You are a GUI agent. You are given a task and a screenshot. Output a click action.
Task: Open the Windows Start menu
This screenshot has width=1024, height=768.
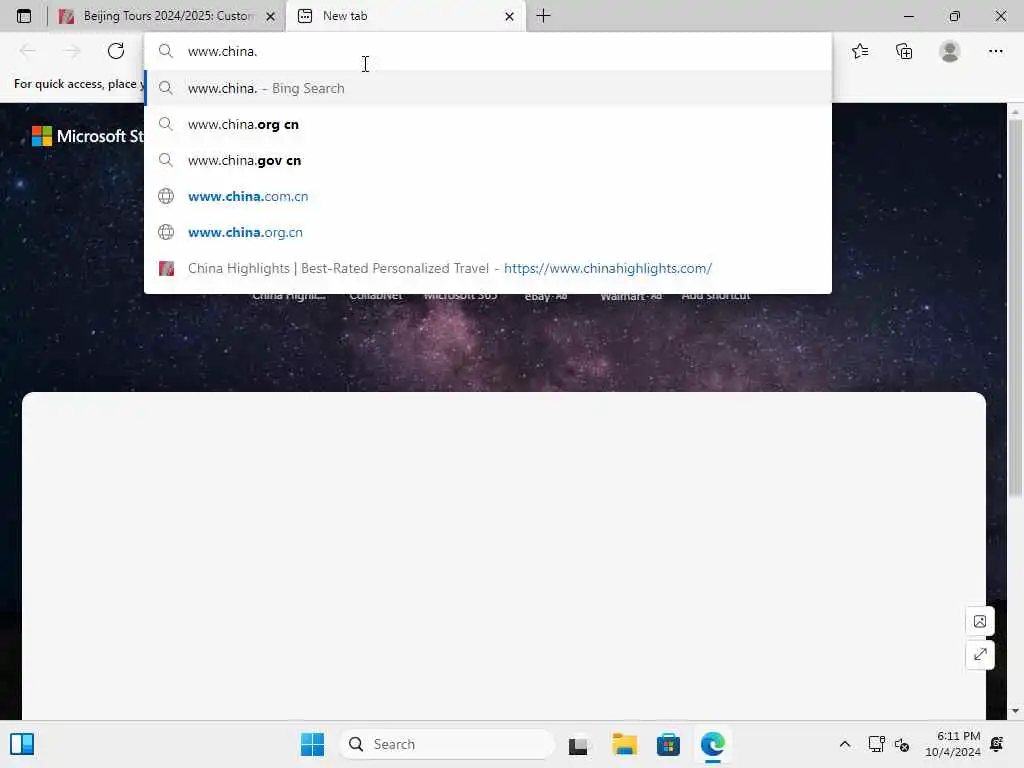[312, 744]
